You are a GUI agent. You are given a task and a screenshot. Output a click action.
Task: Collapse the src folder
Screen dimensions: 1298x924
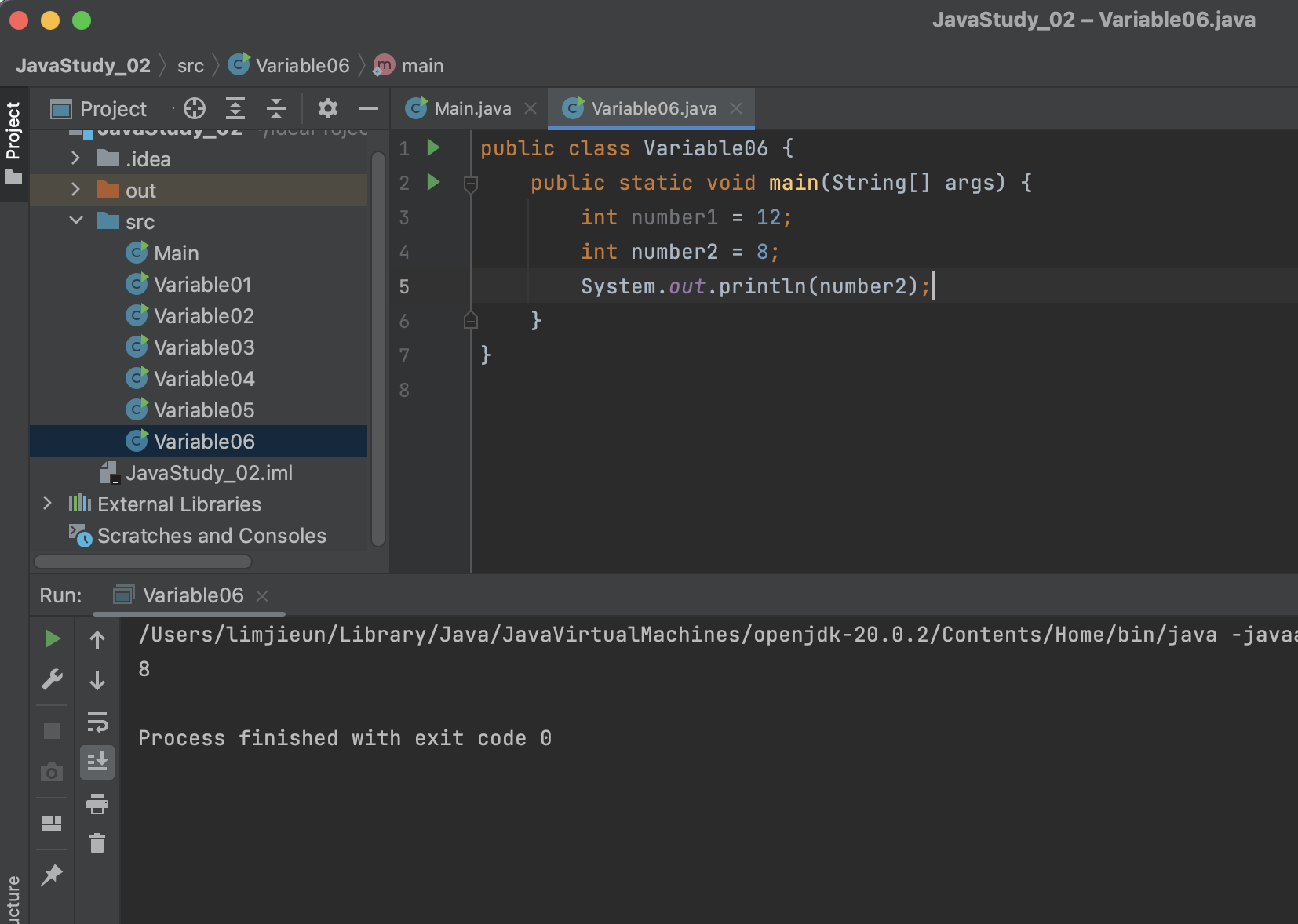click(75, 220)
